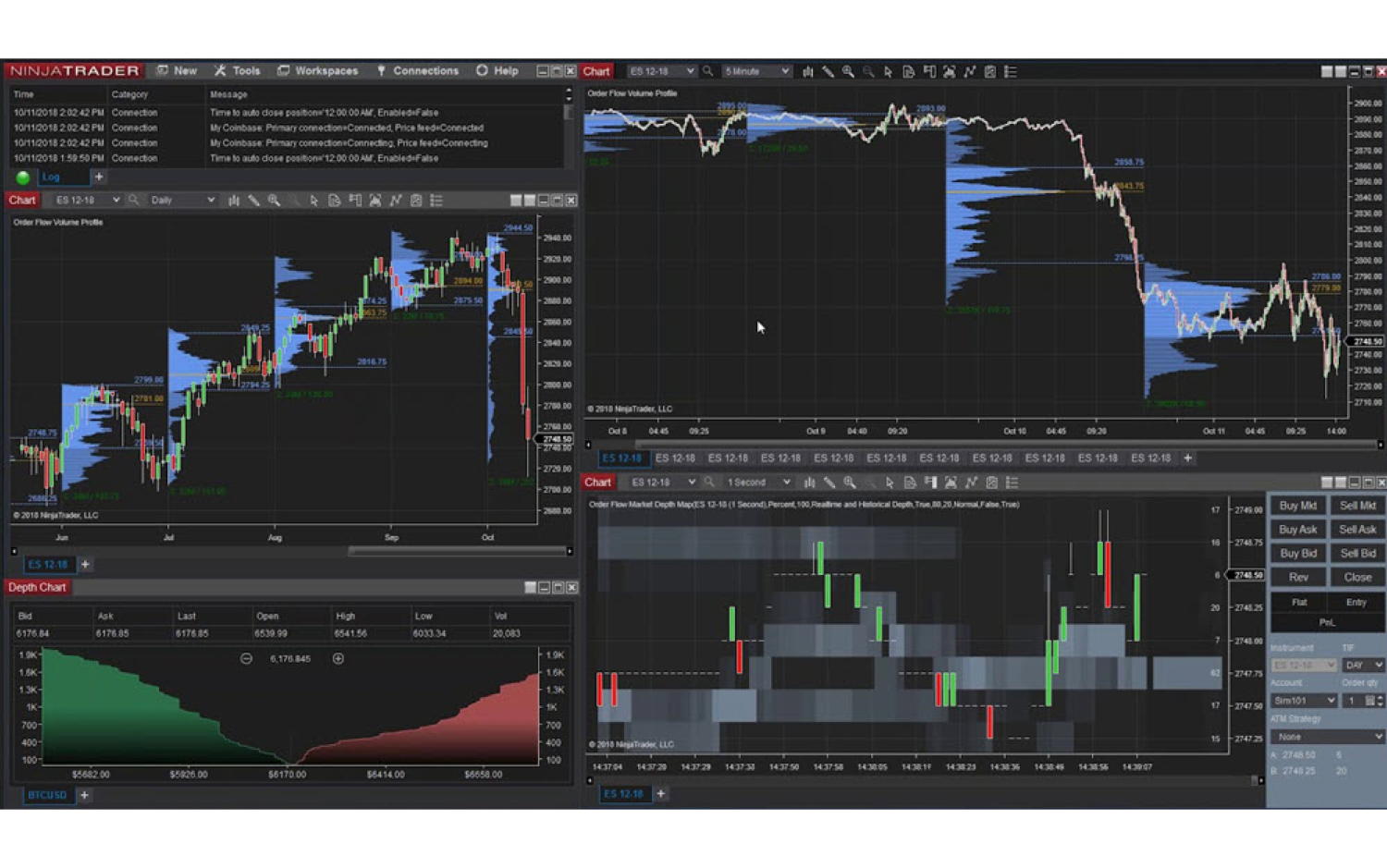Select the cursor pointer tool on the Daily chart

click(x=314, y=200)
